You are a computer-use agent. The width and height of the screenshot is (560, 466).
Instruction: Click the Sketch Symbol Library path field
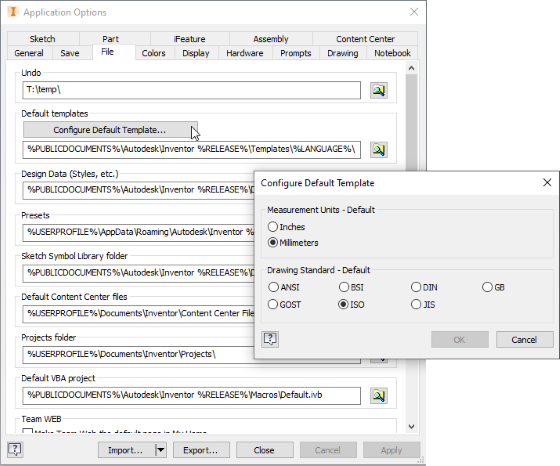click(138, 273)
